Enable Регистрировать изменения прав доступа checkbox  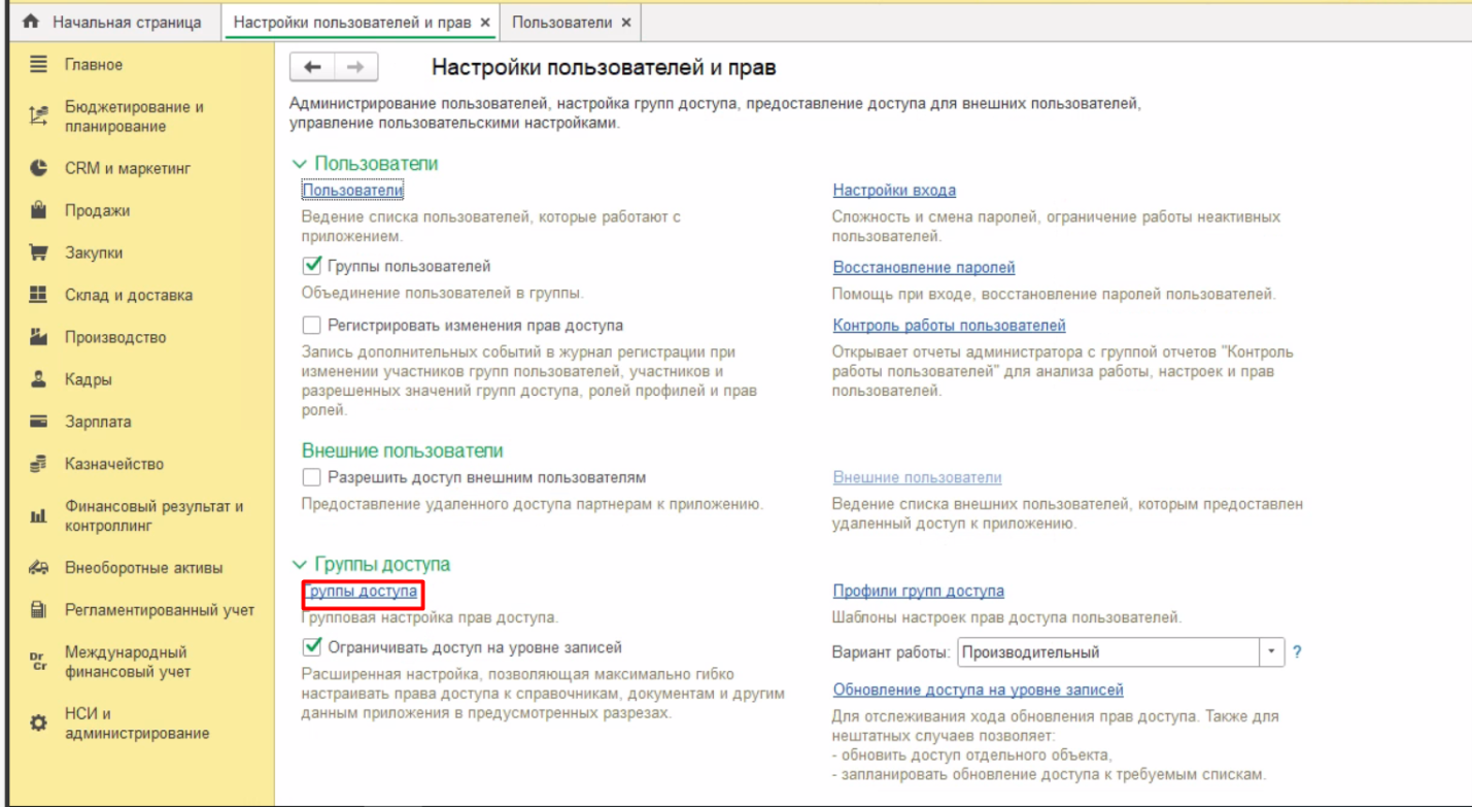point(312,325)
